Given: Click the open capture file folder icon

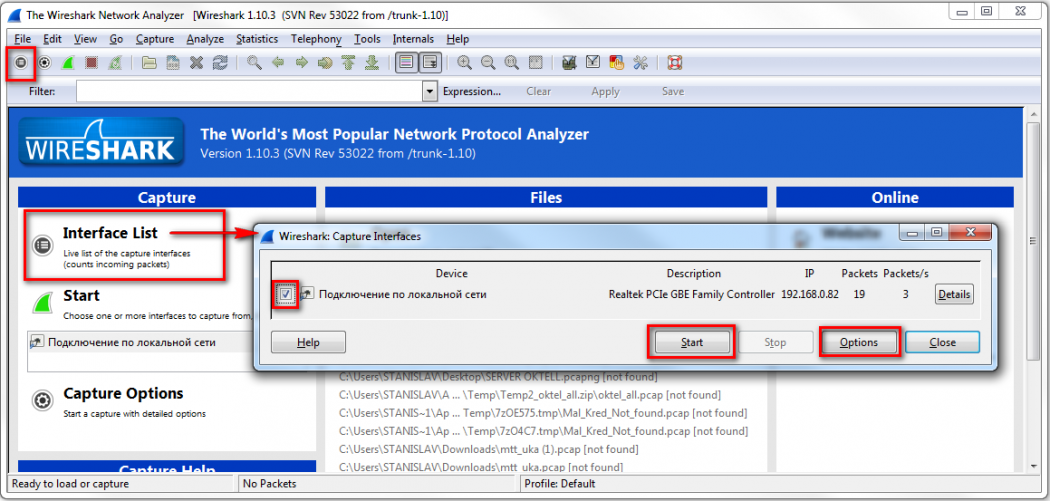Looking at the screenshot, I should pos(149,63).
